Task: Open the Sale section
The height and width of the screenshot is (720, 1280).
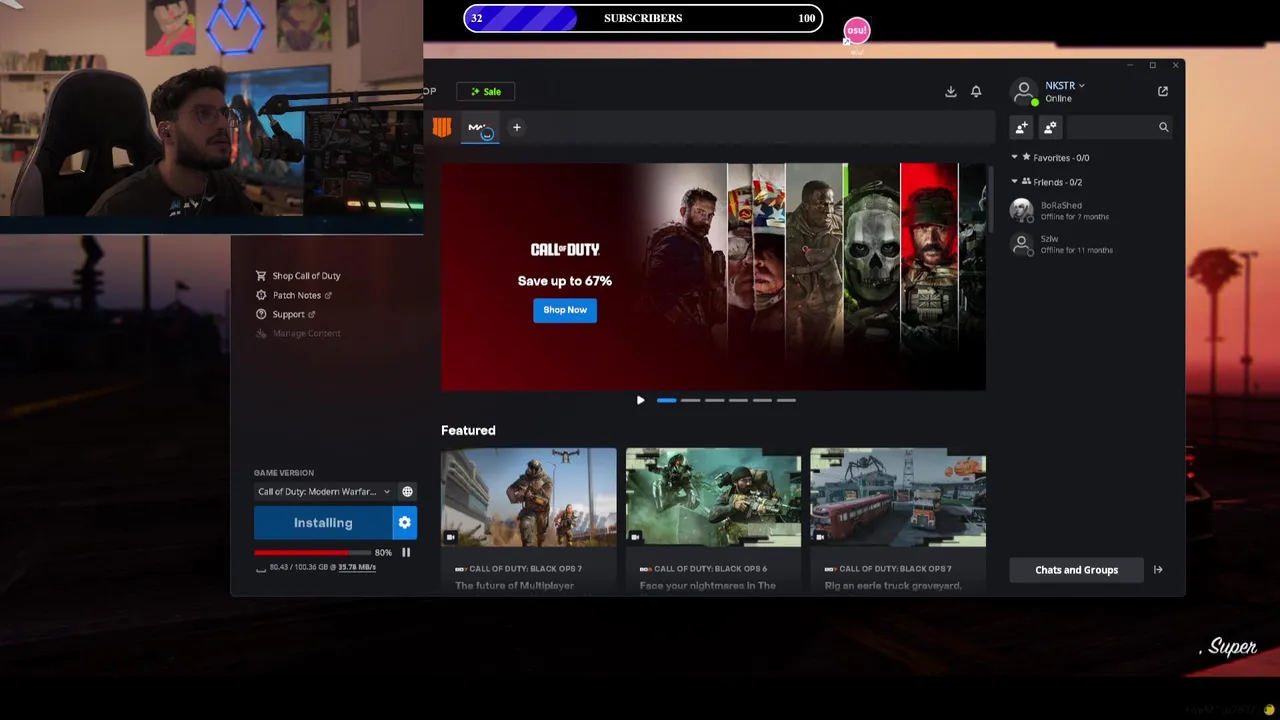Action: [487, 91]
